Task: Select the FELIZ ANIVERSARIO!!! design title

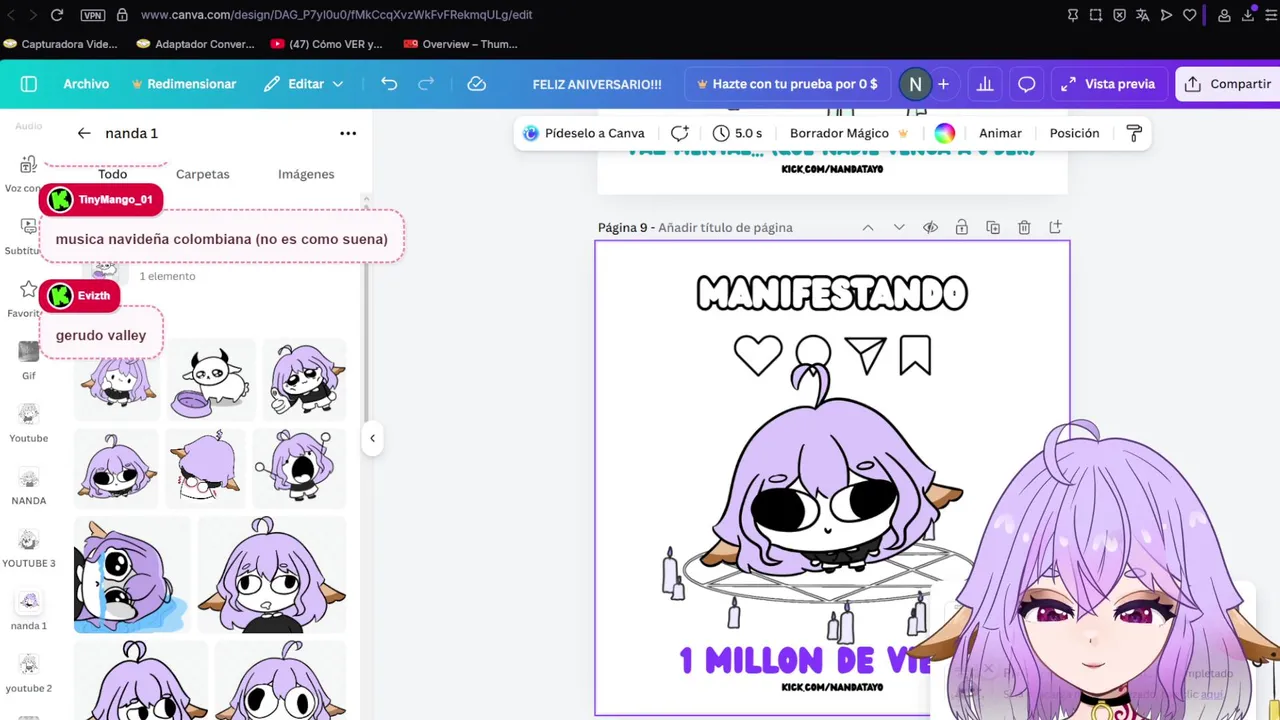Action: tap(597, 84)
